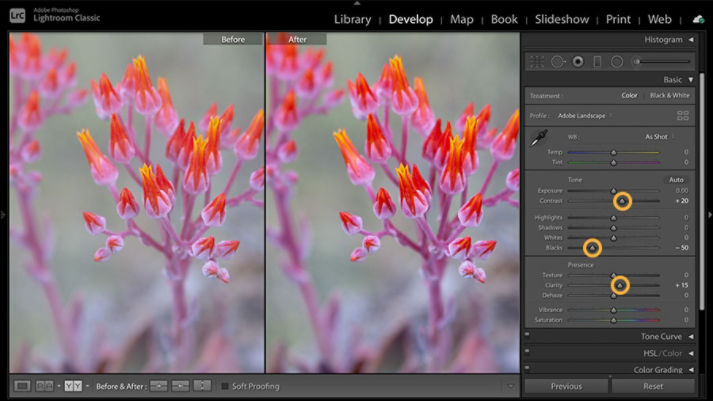This screenshot has height=401, width=713.
Task: Click the Before photo preview
Action: [x=136, y=203]
